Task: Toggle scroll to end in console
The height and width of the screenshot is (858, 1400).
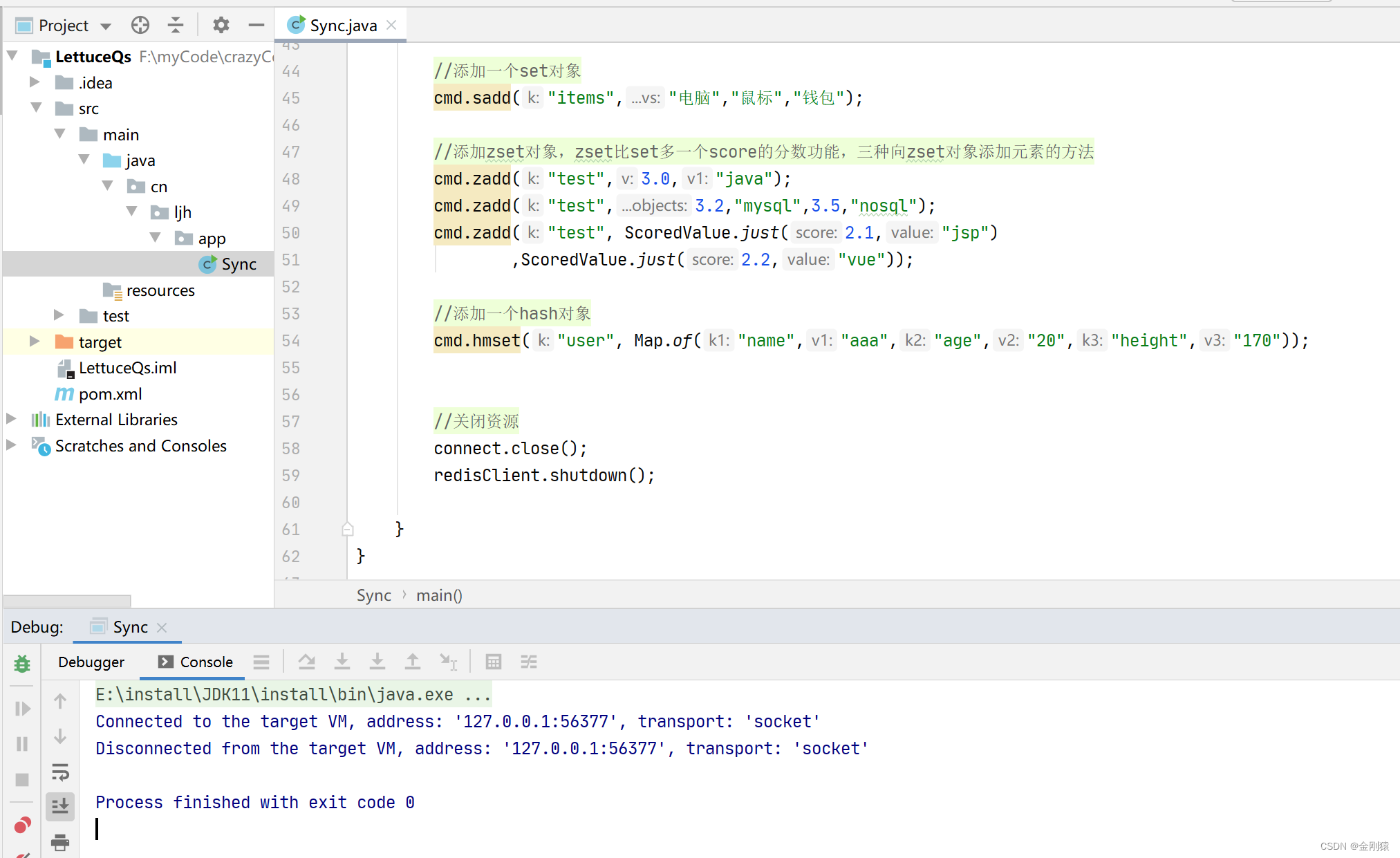Action: pos(60,805)
